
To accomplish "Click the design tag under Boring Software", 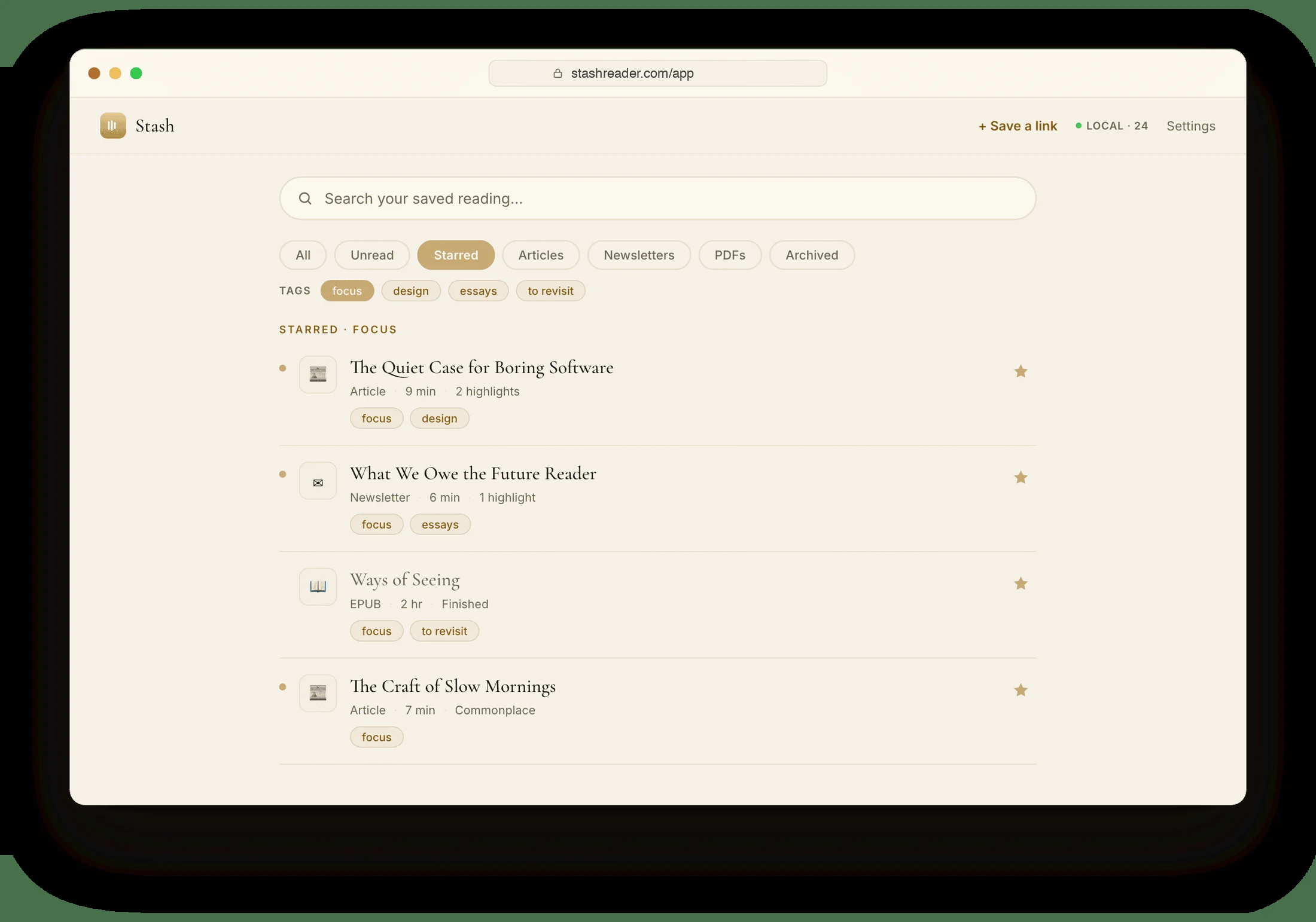I will coord(439,419).
